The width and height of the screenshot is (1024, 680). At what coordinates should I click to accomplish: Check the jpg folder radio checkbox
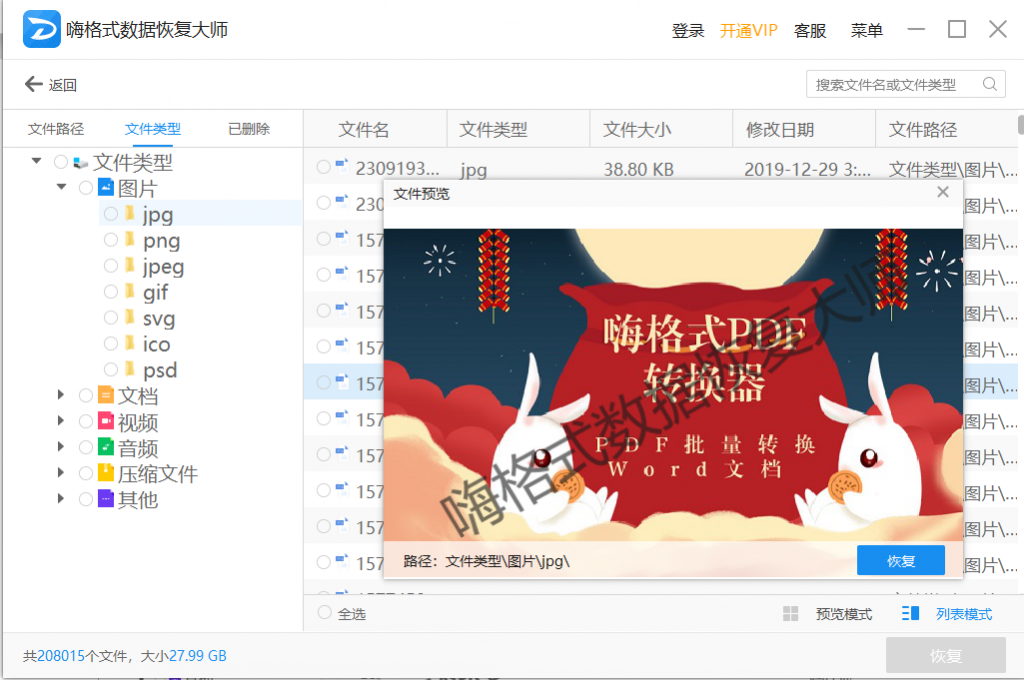111,214
